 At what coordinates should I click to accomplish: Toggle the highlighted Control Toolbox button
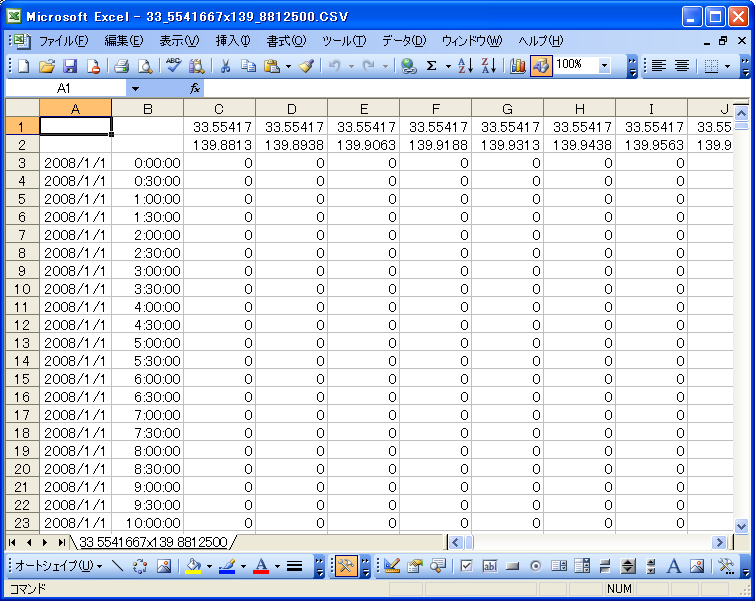pos(346,566)
